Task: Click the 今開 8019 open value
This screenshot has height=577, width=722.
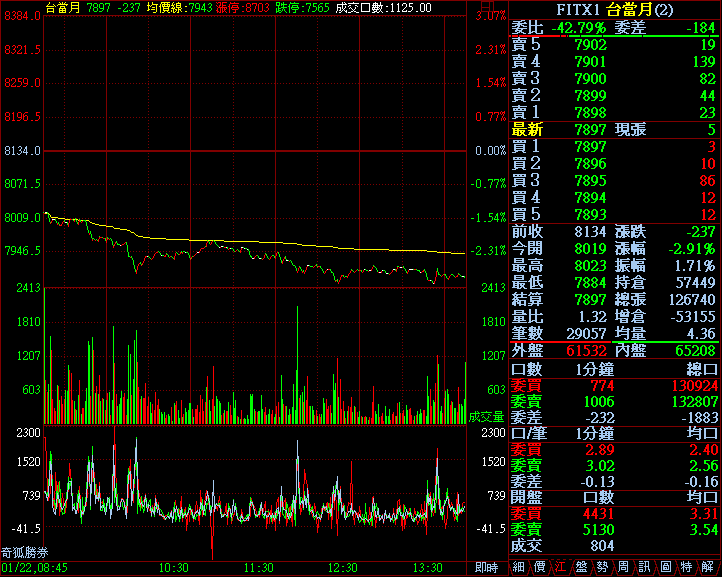Action: click(591, 249)
